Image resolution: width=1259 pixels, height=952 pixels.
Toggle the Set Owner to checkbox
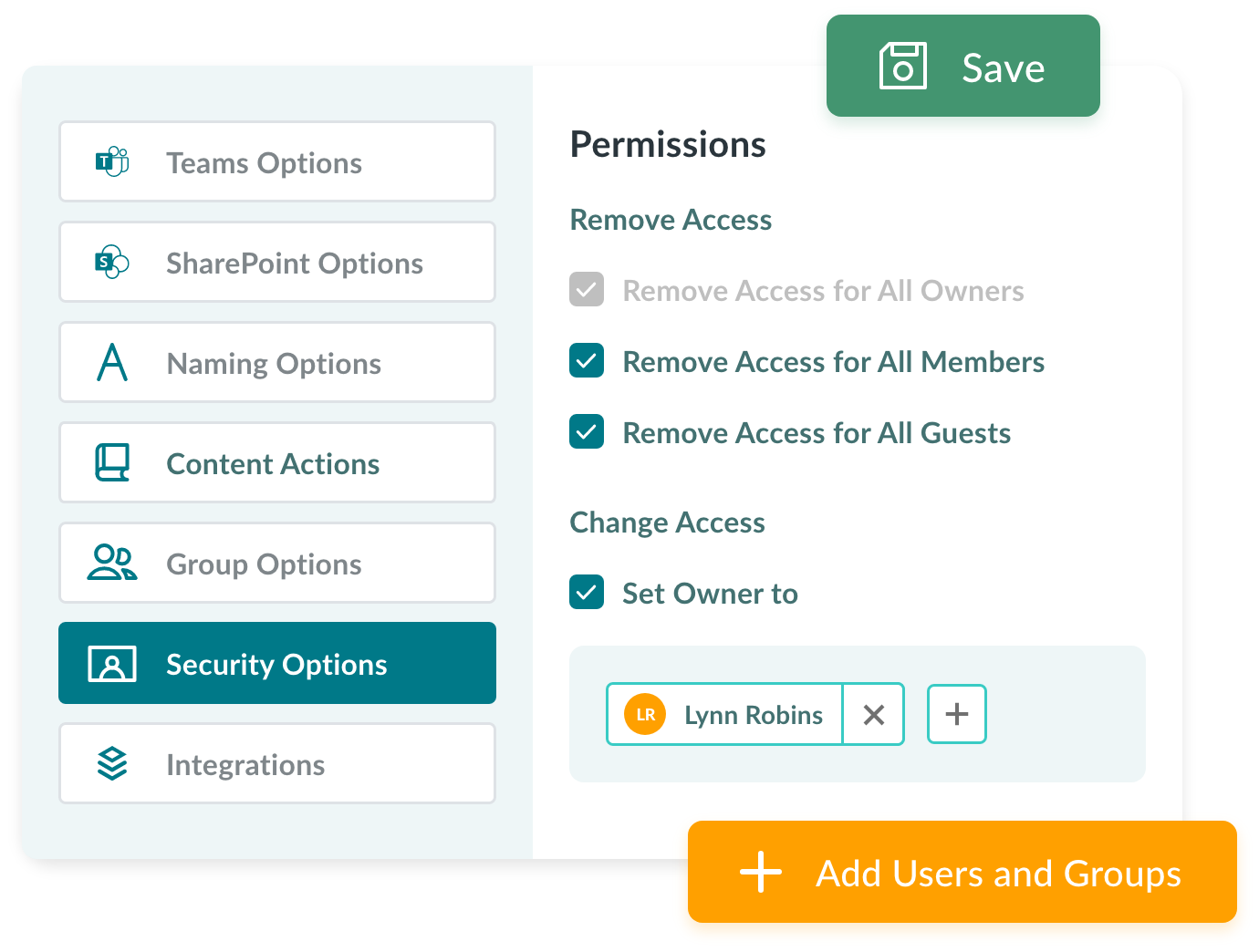pyautogui.click(x=587, y=593)
